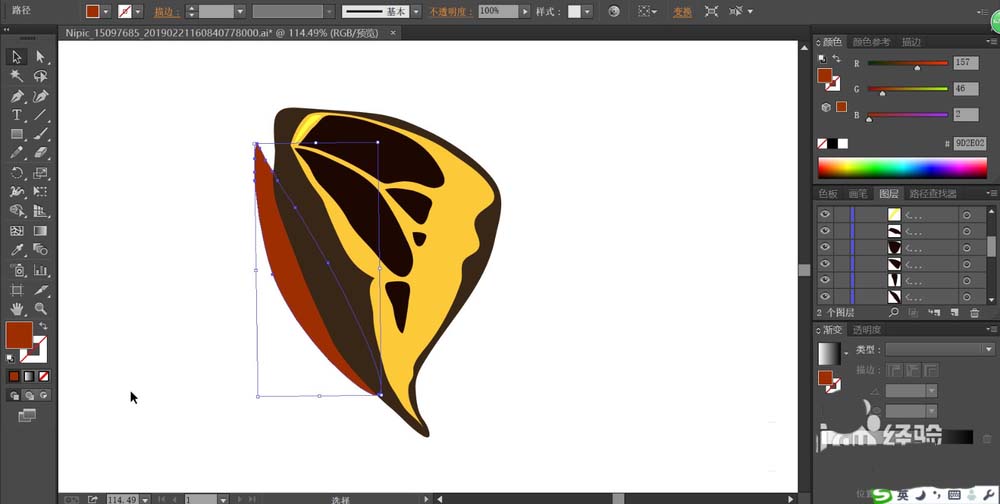Hide the yellow-thumbnail layer via its eye
1000x504 pixels.
[825, 214]
